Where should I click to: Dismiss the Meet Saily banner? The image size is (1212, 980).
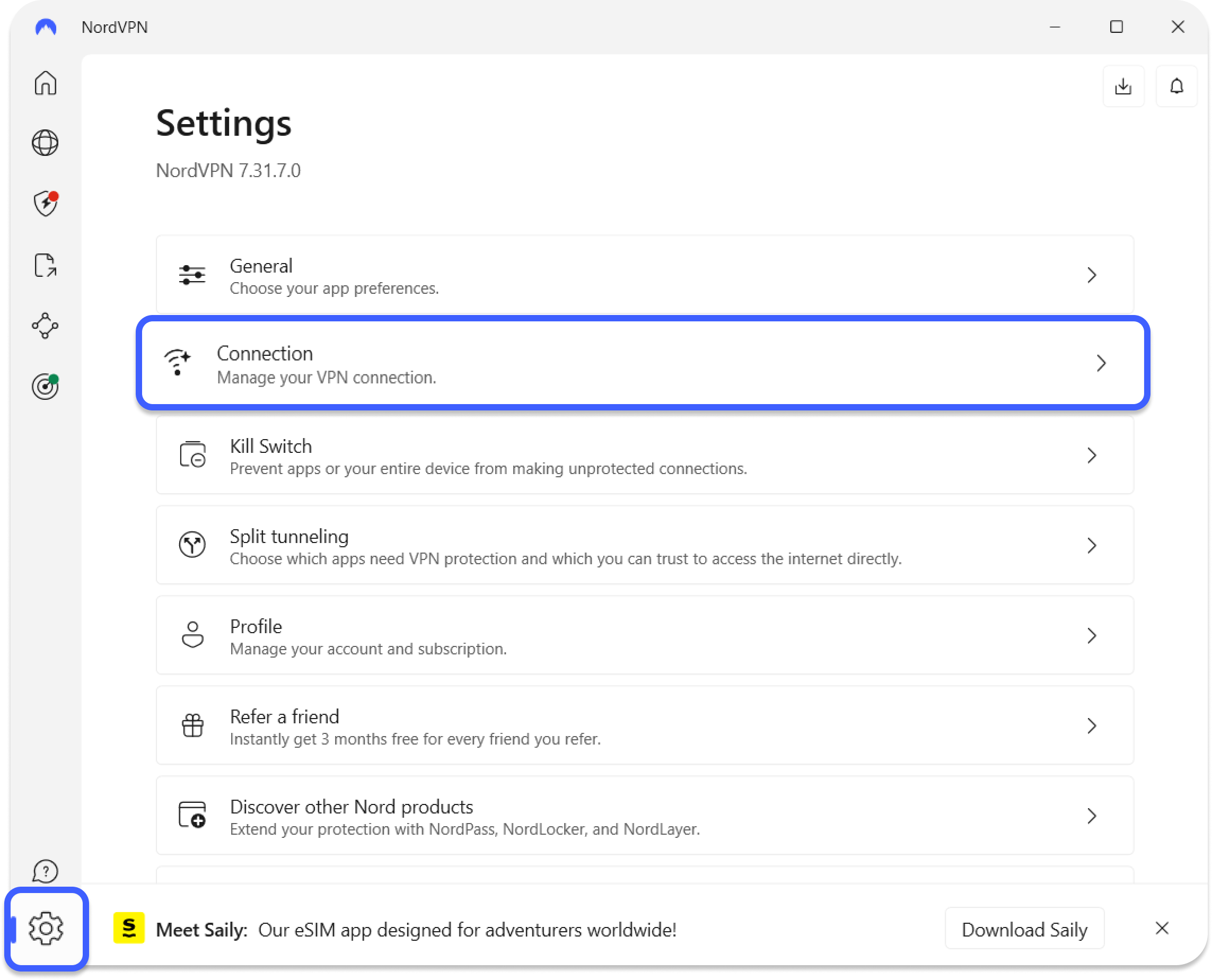click(1162, 929)
